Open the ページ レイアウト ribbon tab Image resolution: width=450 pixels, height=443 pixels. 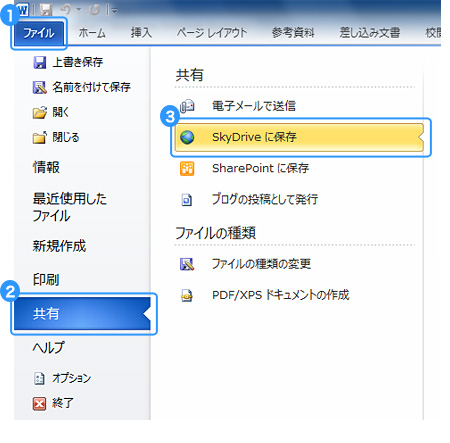(212, 33)
